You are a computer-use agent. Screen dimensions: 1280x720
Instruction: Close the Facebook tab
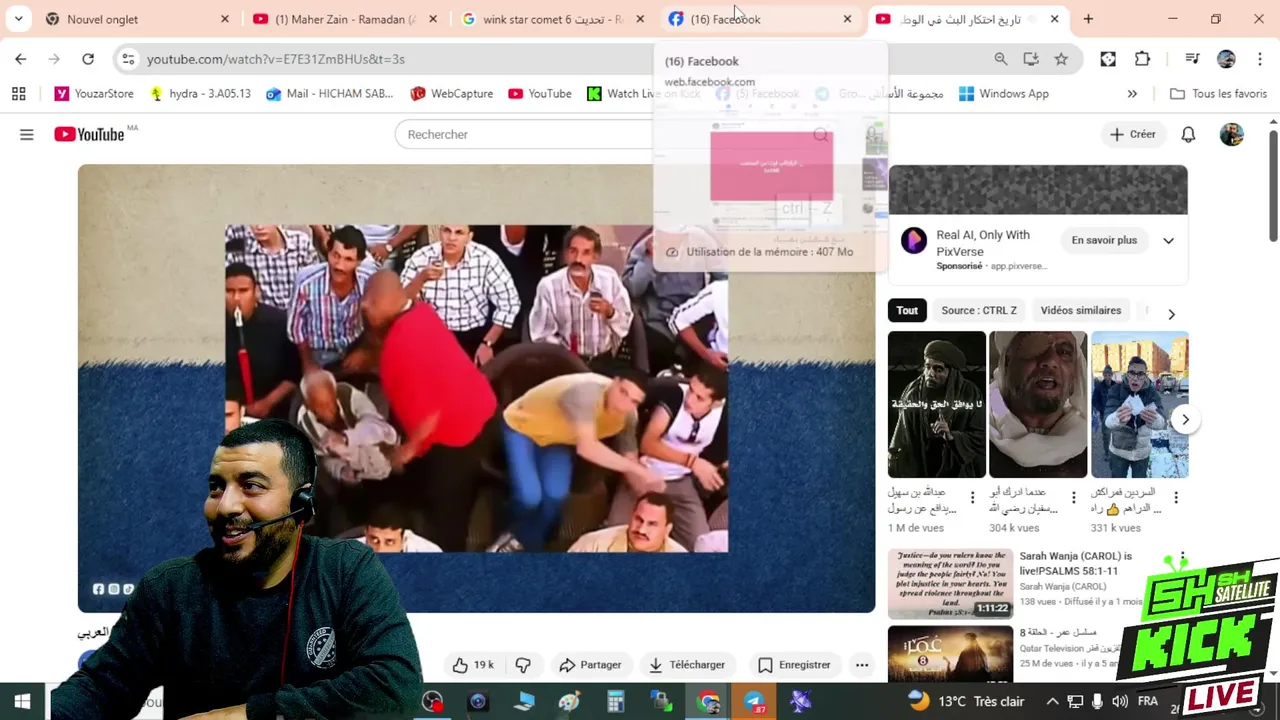click(847, 19)
